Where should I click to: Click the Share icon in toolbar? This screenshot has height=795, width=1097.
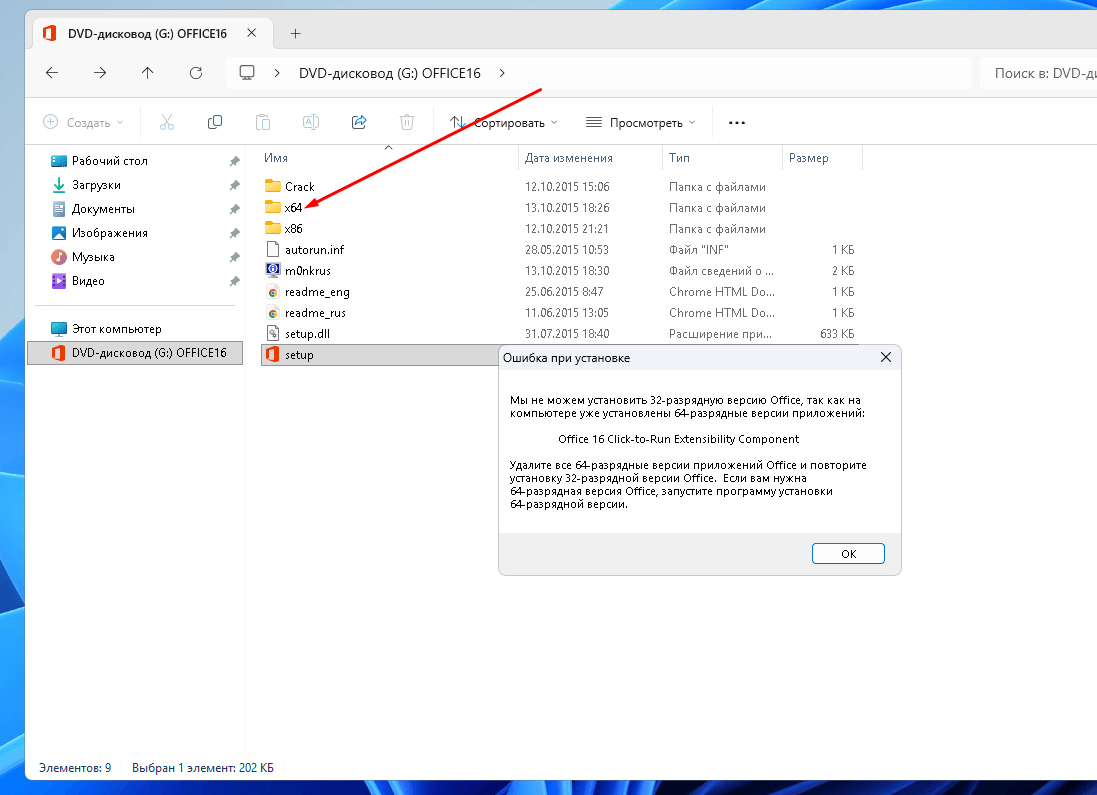click(359, 122)
